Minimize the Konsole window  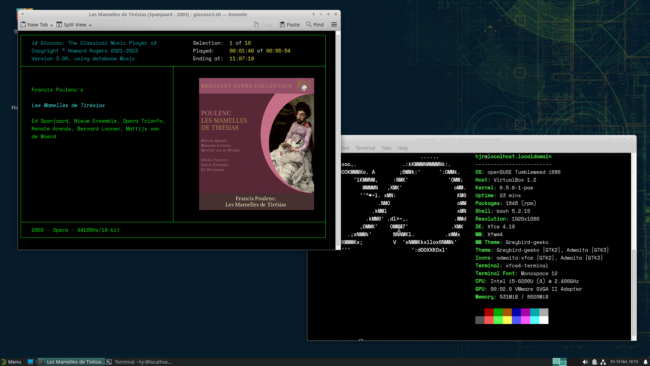[x=321, y=14]
